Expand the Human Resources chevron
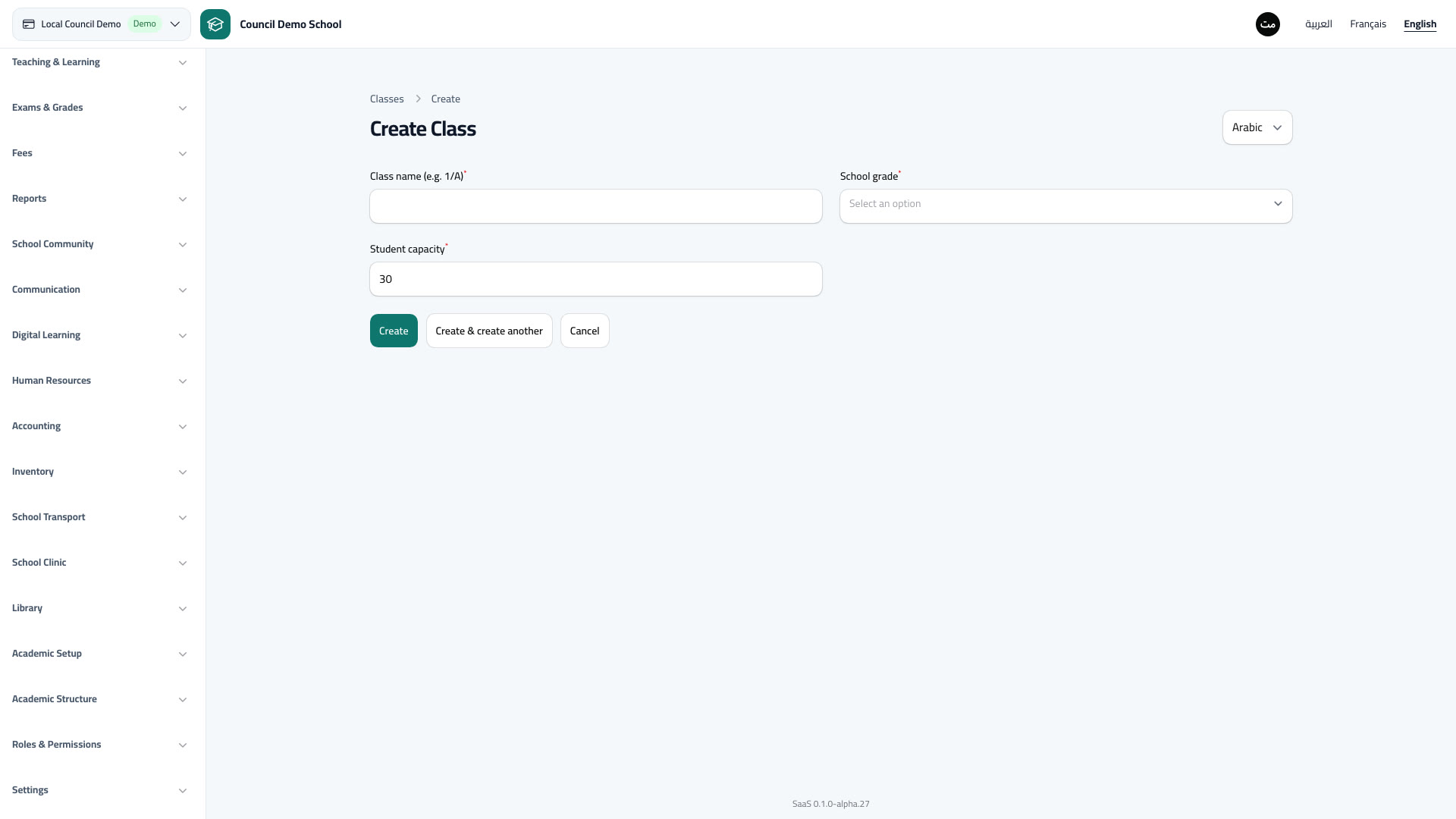The width and height of the screenshot is (1456, 819). click(x=183, y=381)
